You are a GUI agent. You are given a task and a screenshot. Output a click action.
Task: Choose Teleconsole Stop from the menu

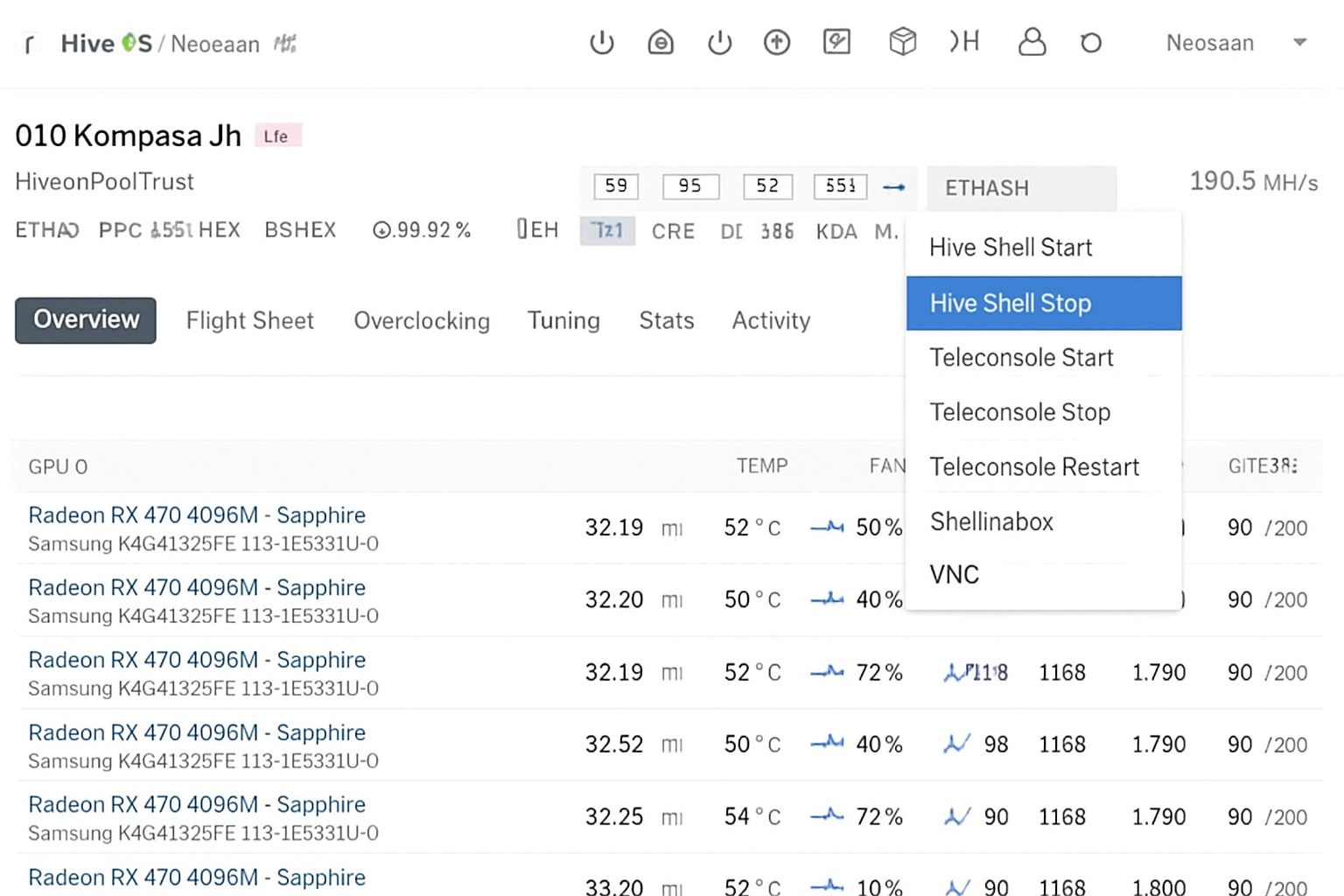click(1044, 412)
